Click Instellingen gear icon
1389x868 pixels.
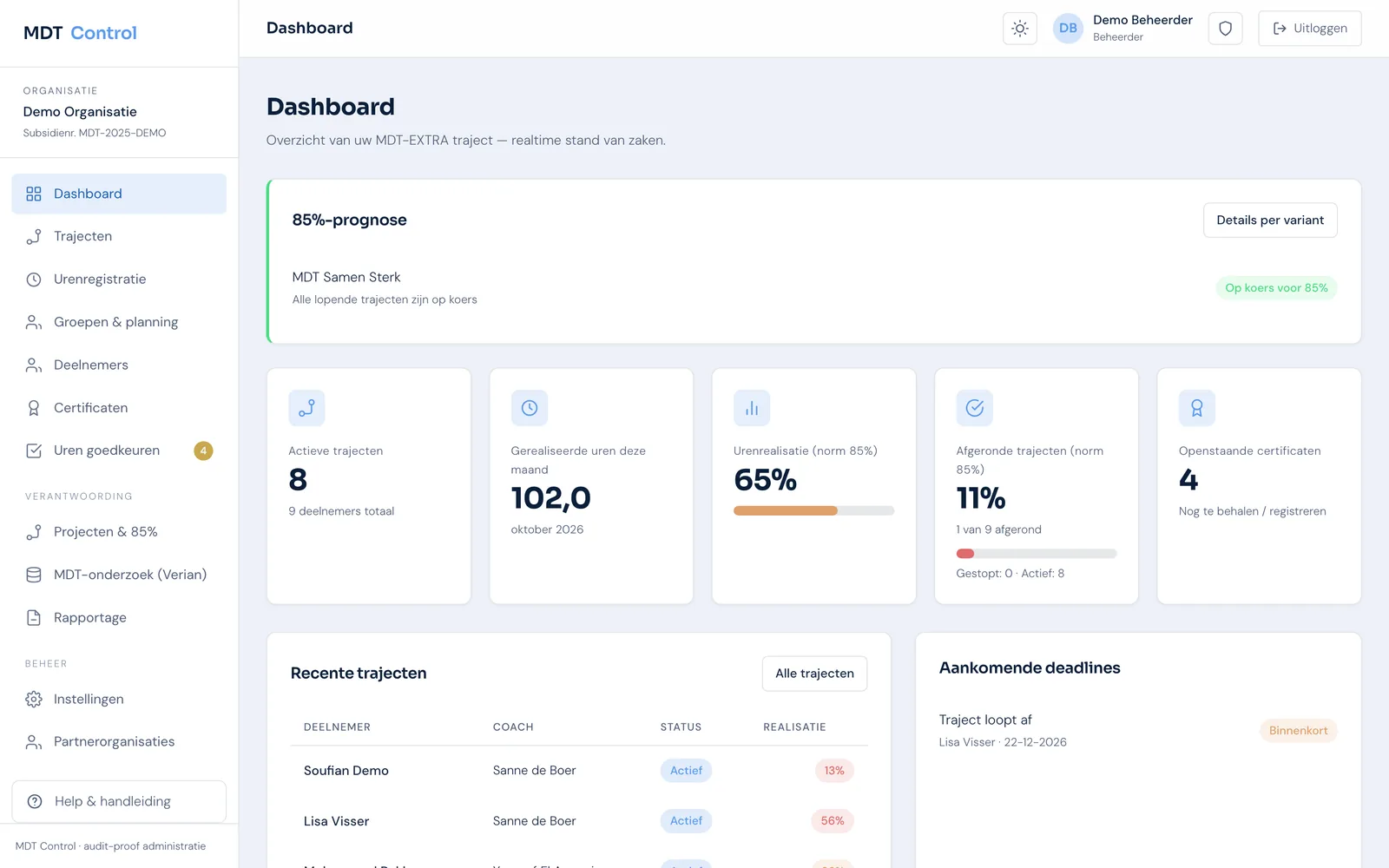click(34, 700)
